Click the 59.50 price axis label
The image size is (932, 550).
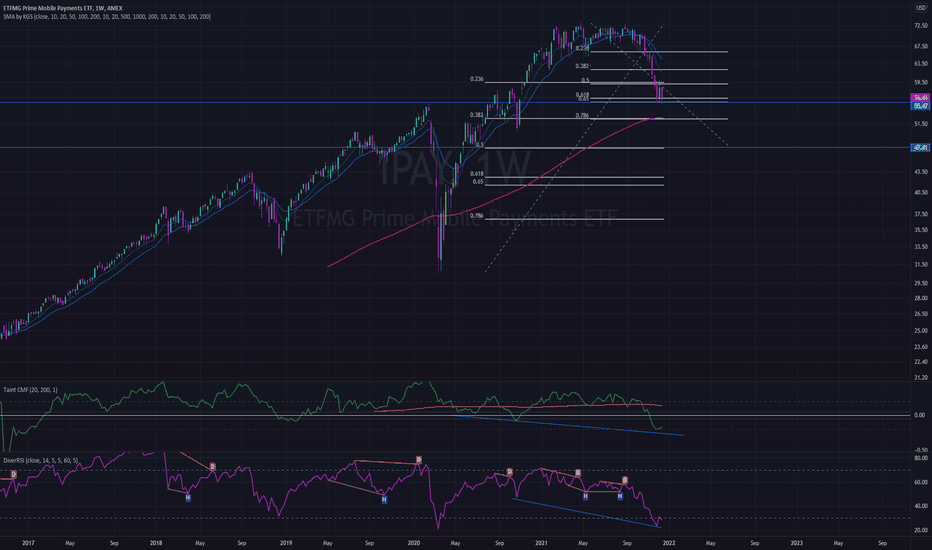[x=921, y=83]
